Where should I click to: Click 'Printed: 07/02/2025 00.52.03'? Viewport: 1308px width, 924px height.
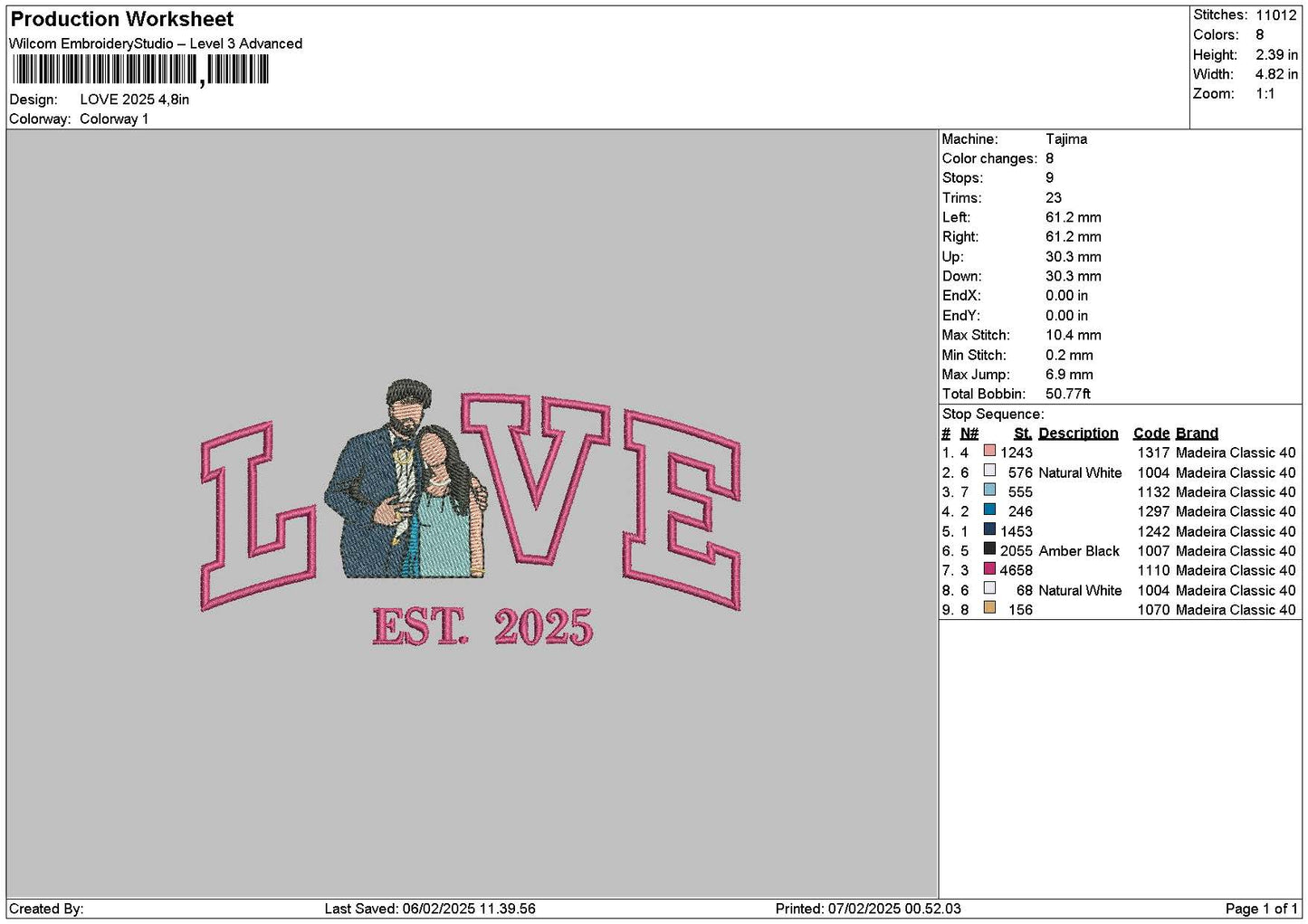868,909
